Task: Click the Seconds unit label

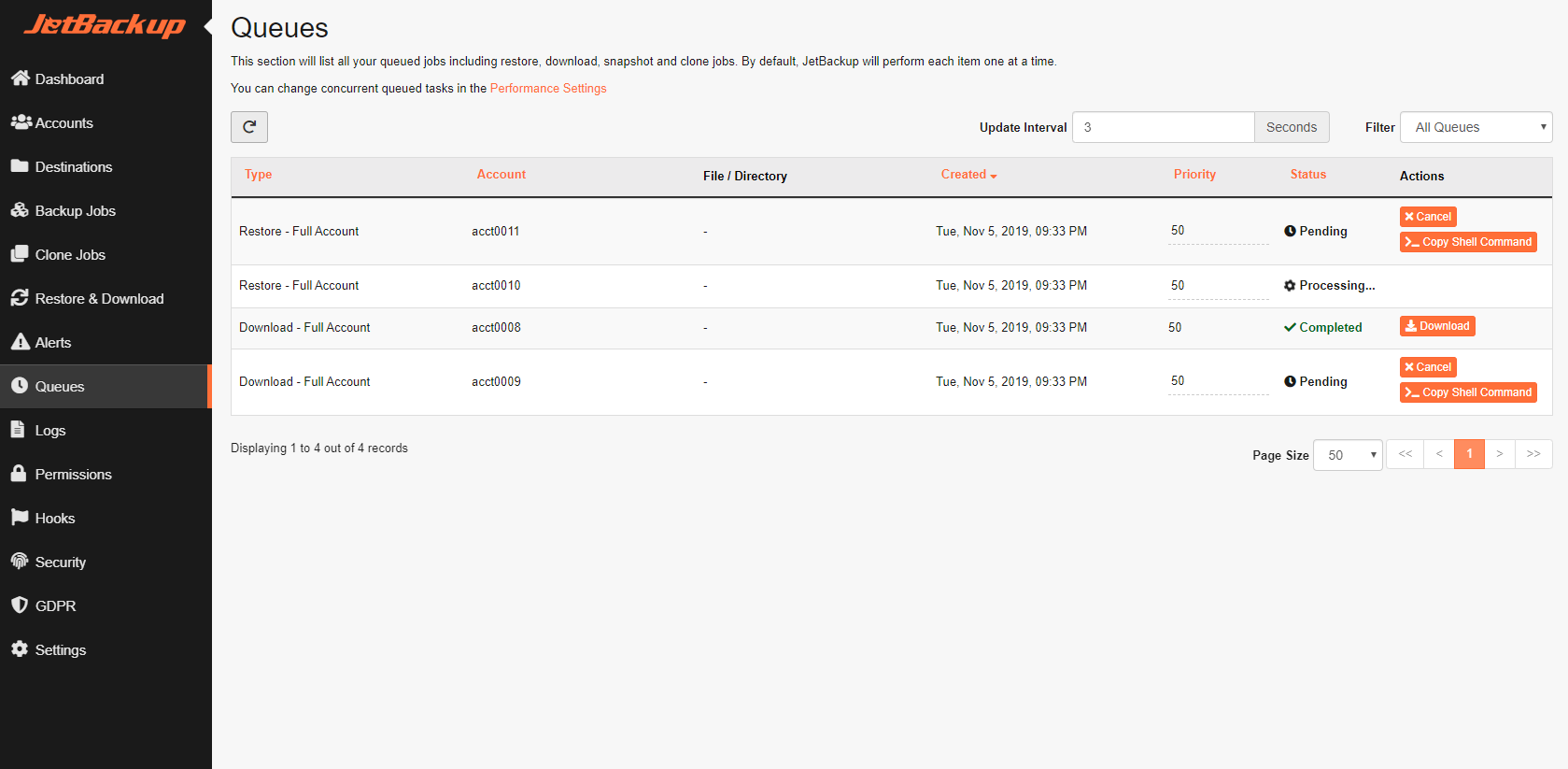Action: click(1292, 127)
